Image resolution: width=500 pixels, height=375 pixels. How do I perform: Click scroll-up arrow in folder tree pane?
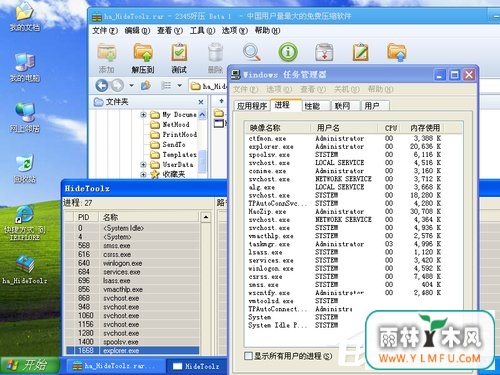click(202, 115)
